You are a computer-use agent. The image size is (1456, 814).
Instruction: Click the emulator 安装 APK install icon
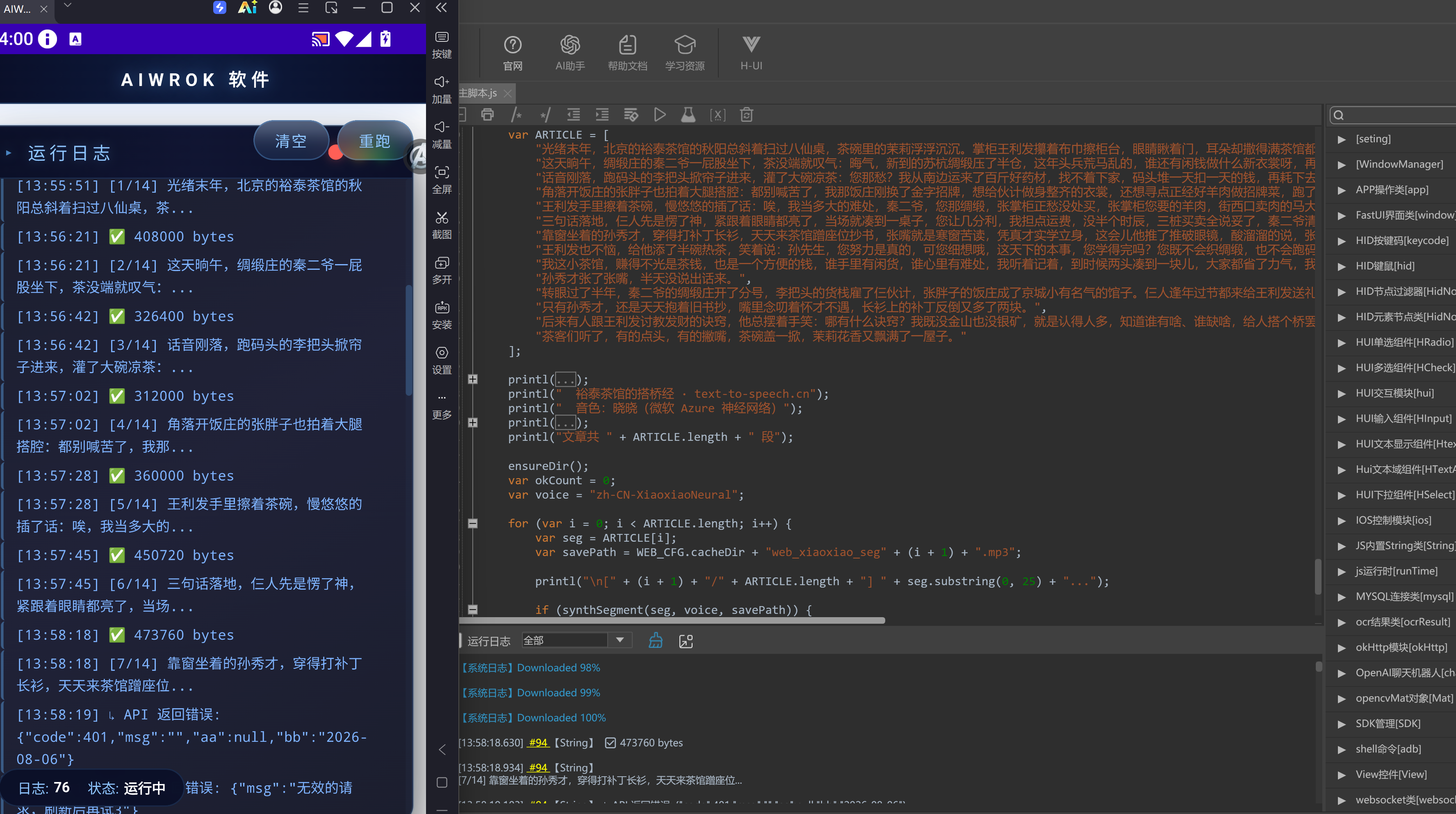[x=442, y=315]
